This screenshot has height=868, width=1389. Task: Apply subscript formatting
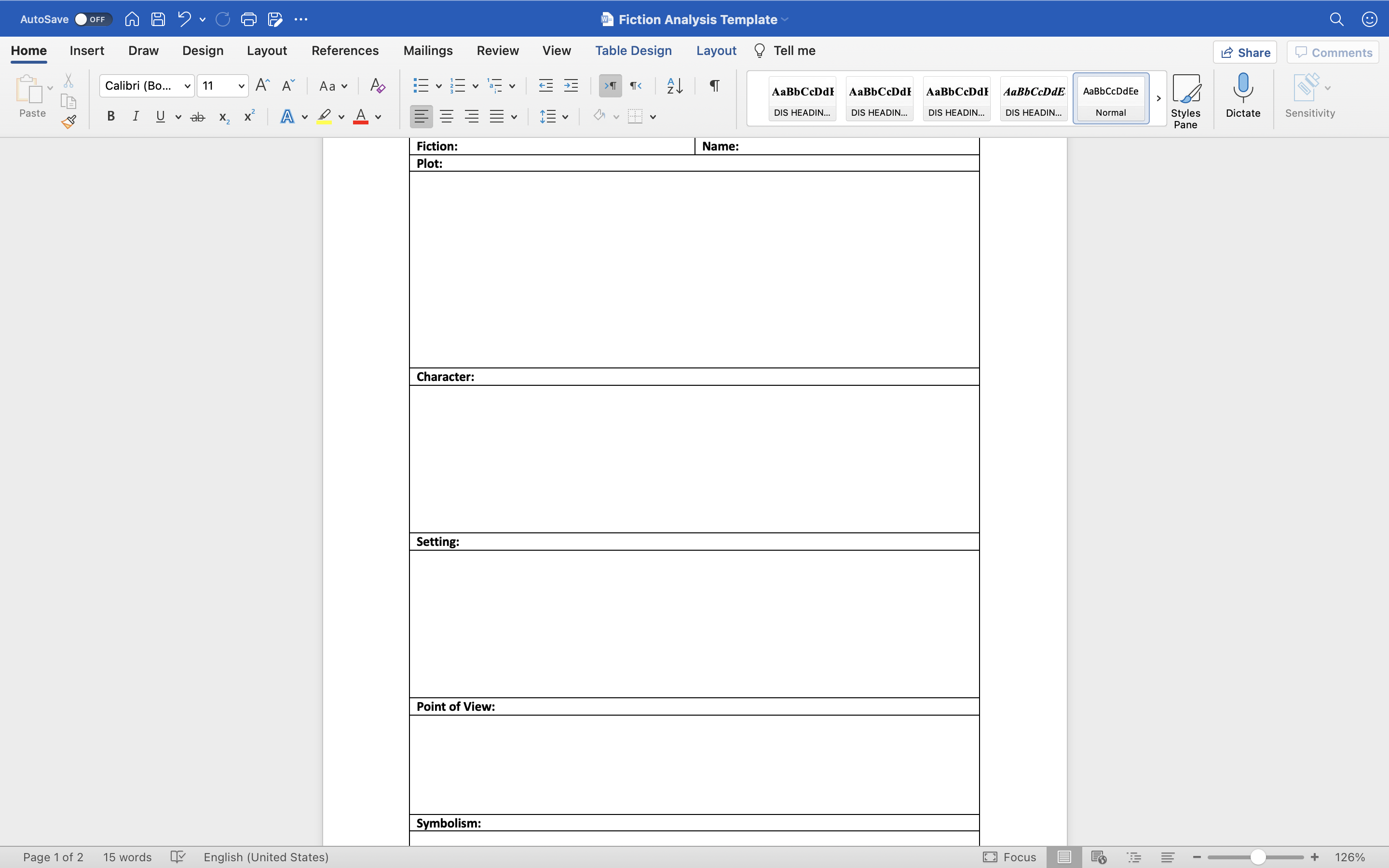(224, 117)
